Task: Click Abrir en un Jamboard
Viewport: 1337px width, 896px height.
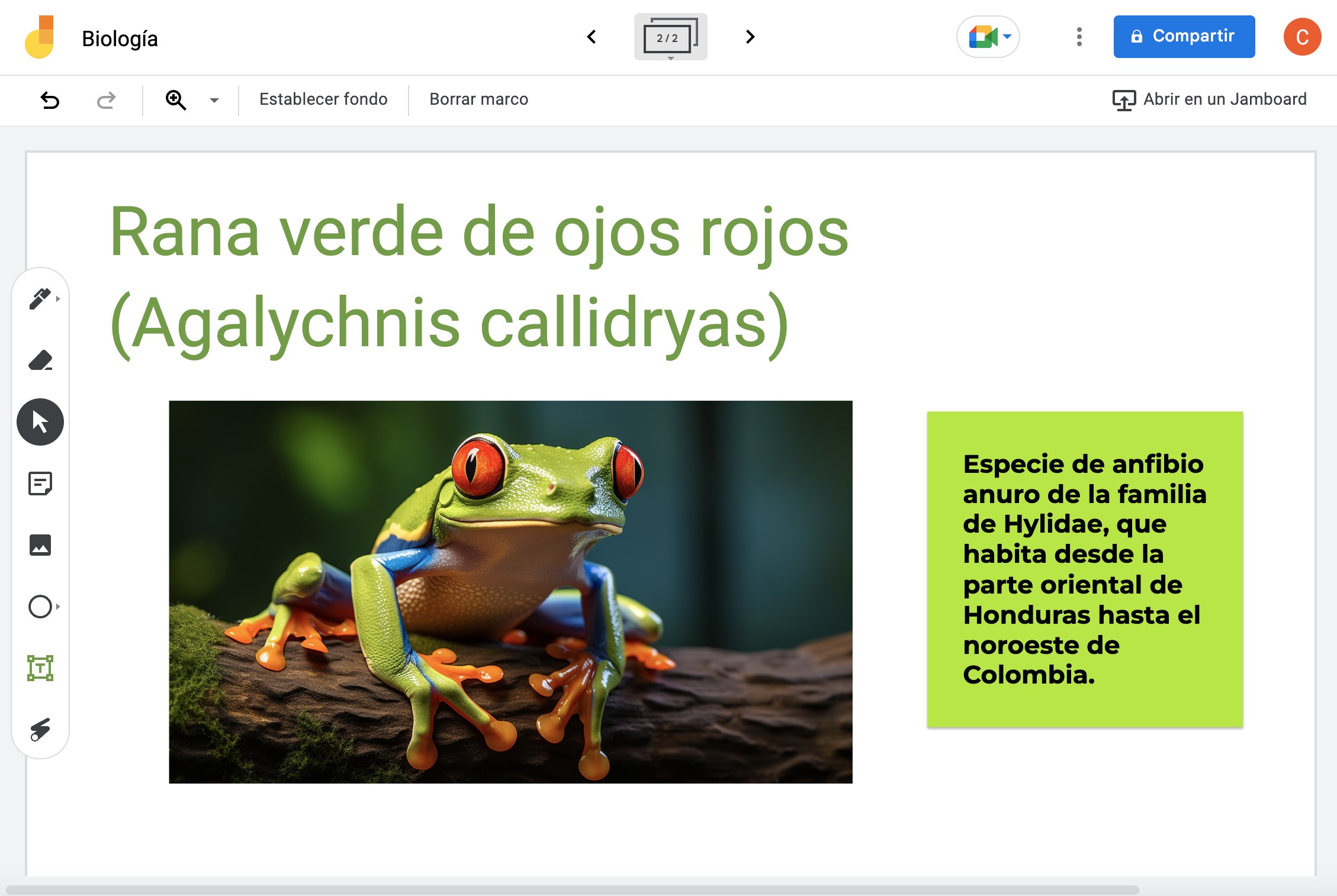Action: [x=1209, y=99]
